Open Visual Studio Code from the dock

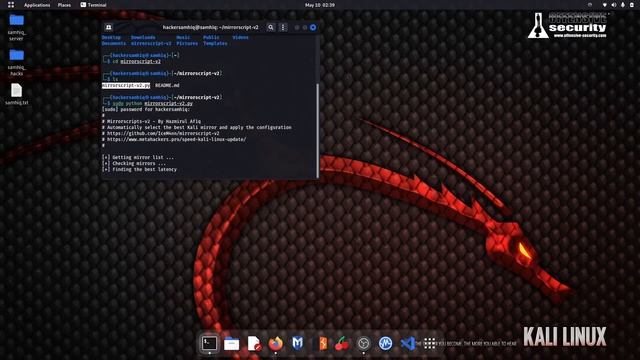407,344
